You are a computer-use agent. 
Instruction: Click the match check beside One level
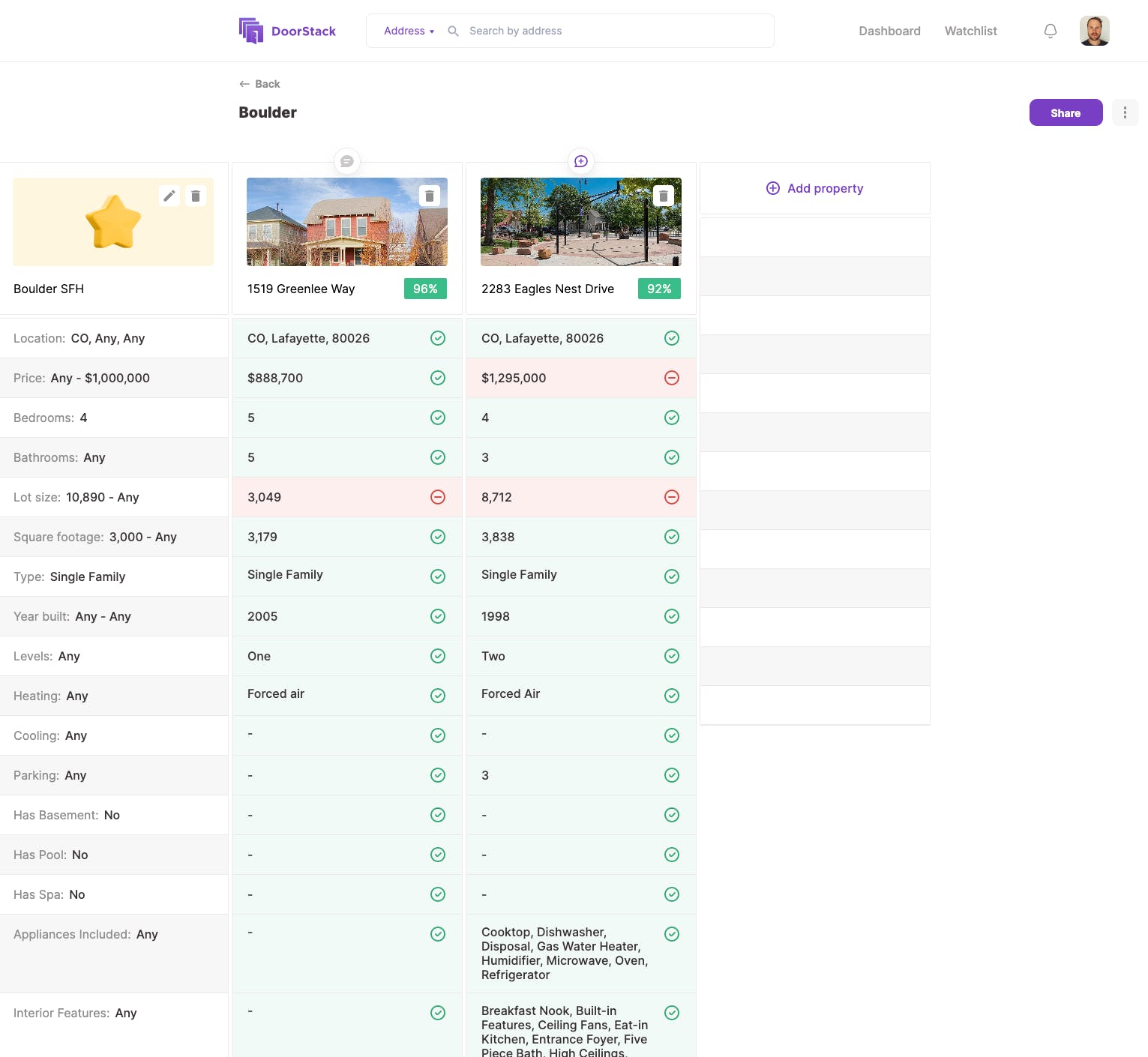click(x=438, y=656)
